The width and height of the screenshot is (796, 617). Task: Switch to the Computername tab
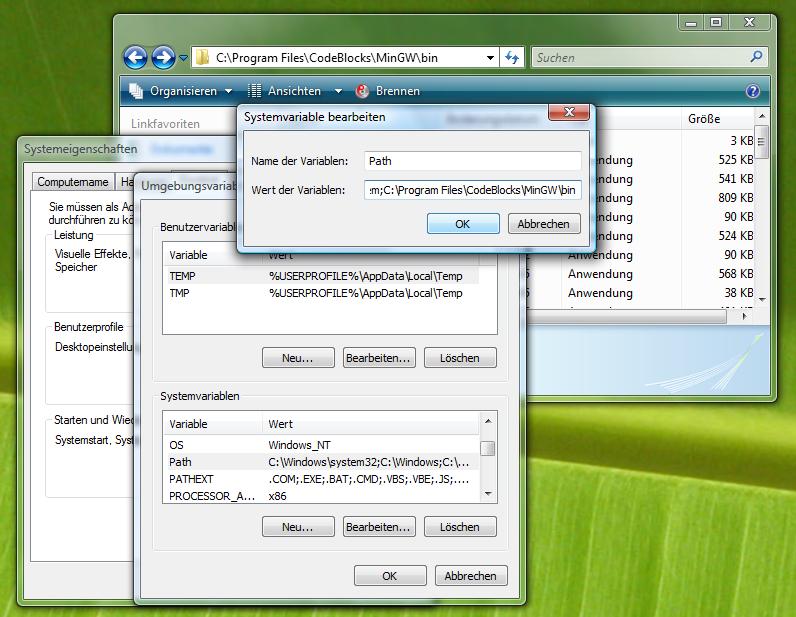pyautogui.click(x=72, y=182)
